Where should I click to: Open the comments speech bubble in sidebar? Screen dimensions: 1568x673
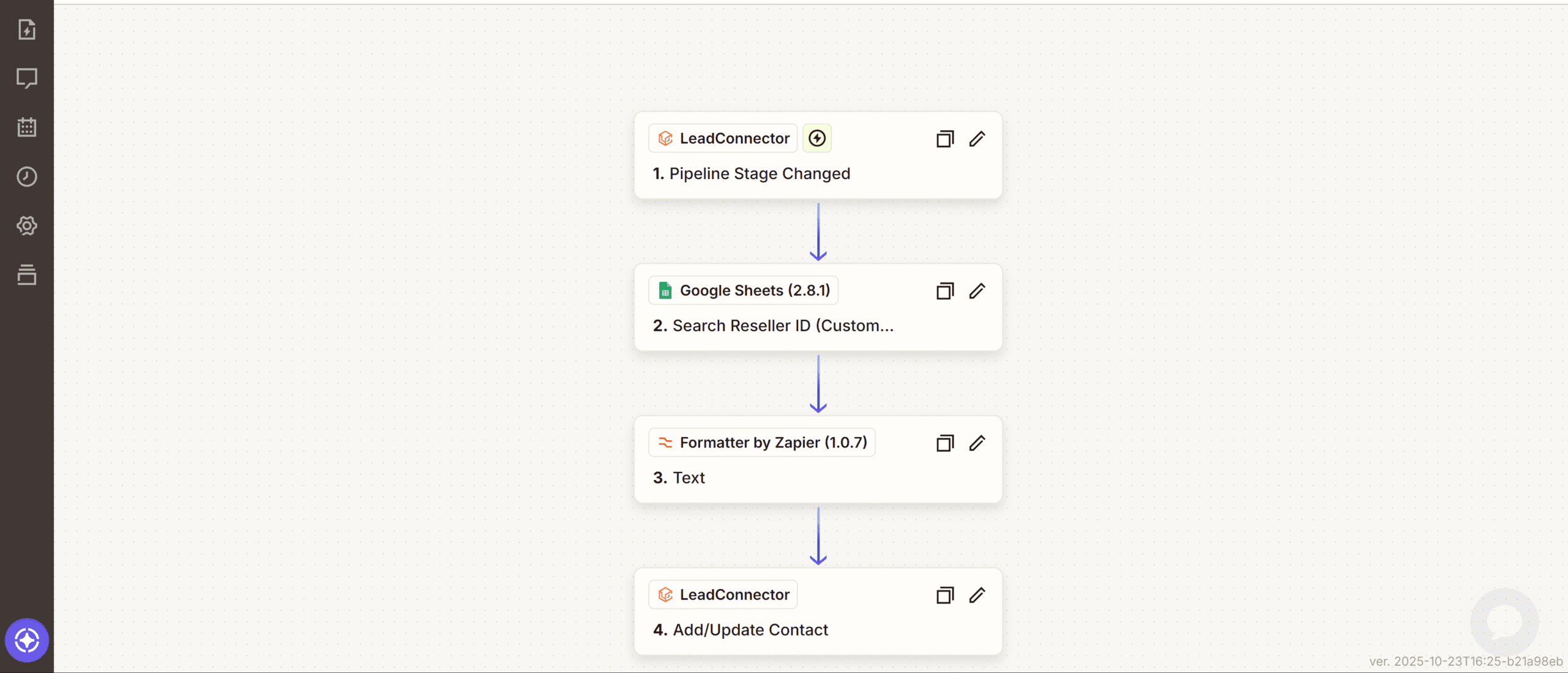pos(27,78)
